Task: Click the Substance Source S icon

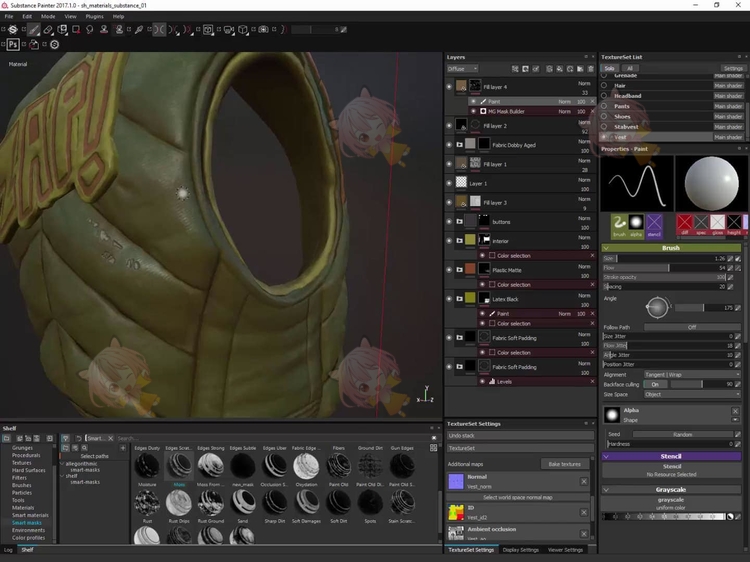Action: (55, 44)
